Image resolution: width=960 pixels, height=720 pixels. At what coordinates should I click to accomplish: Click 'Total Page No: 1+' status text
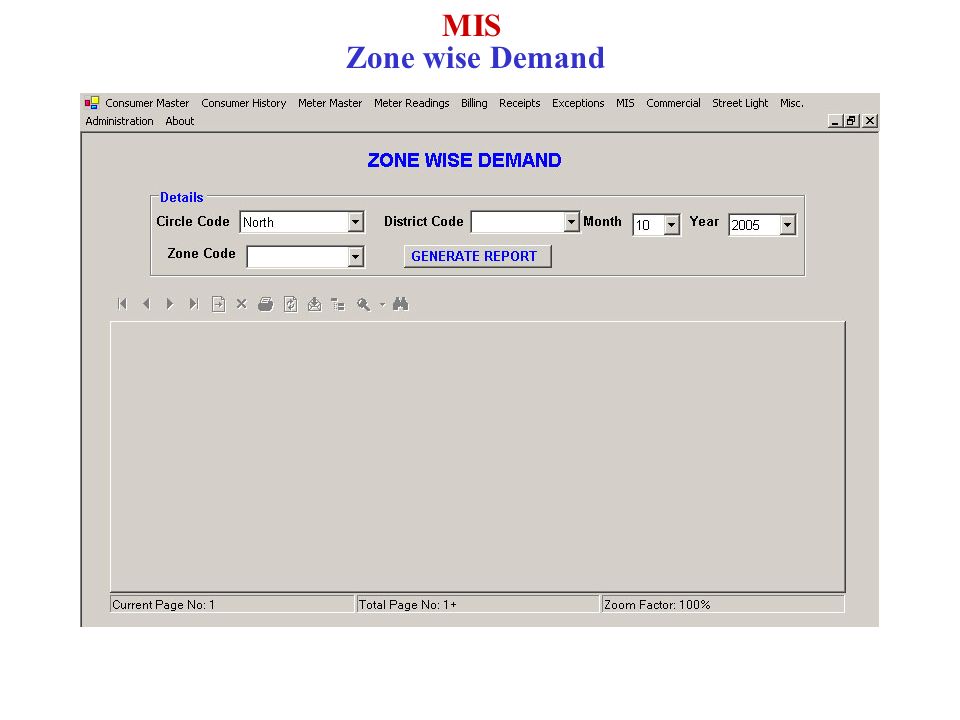pyautogui.click(x=407, y=604)
